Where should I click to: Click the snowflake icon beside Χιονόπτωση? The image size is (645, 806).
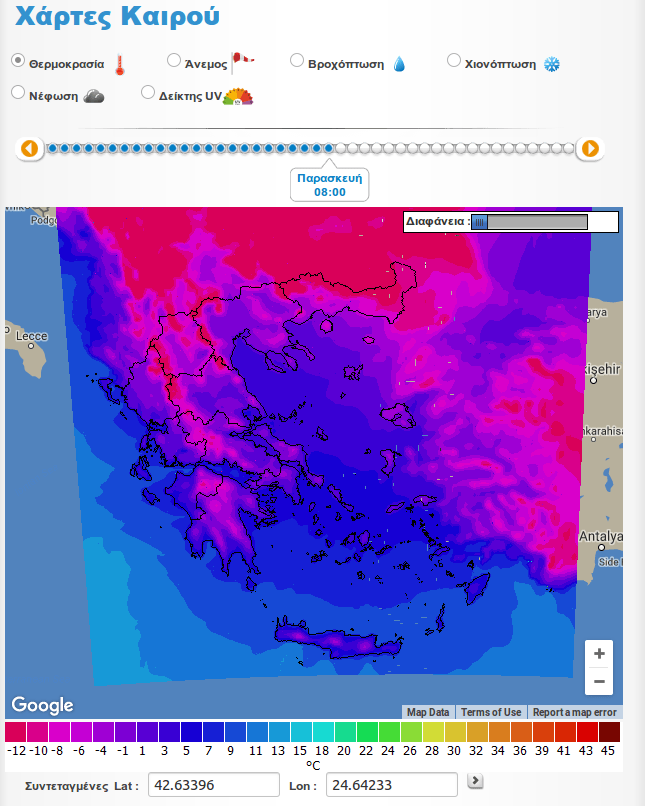coord(551,64)
